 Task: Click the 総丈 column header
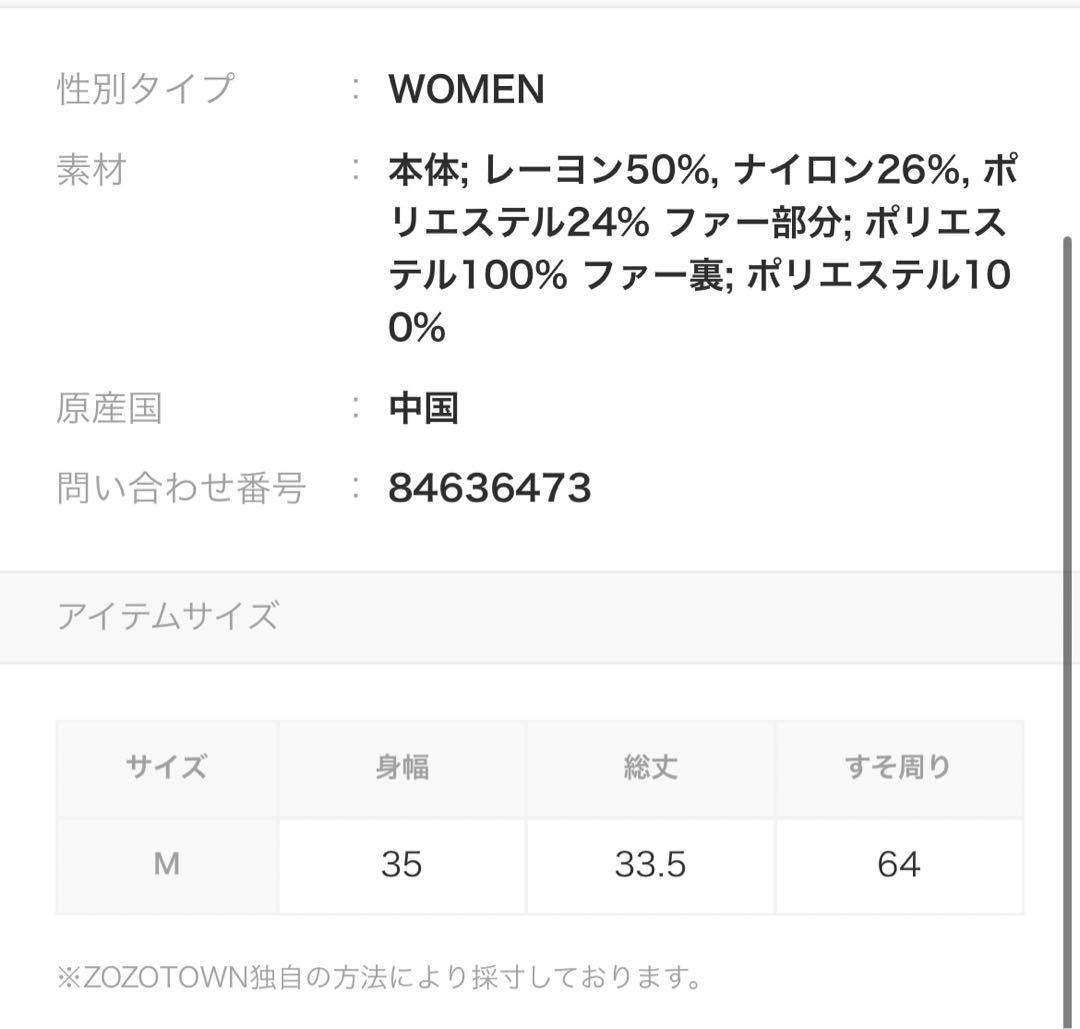click(650, 767)
